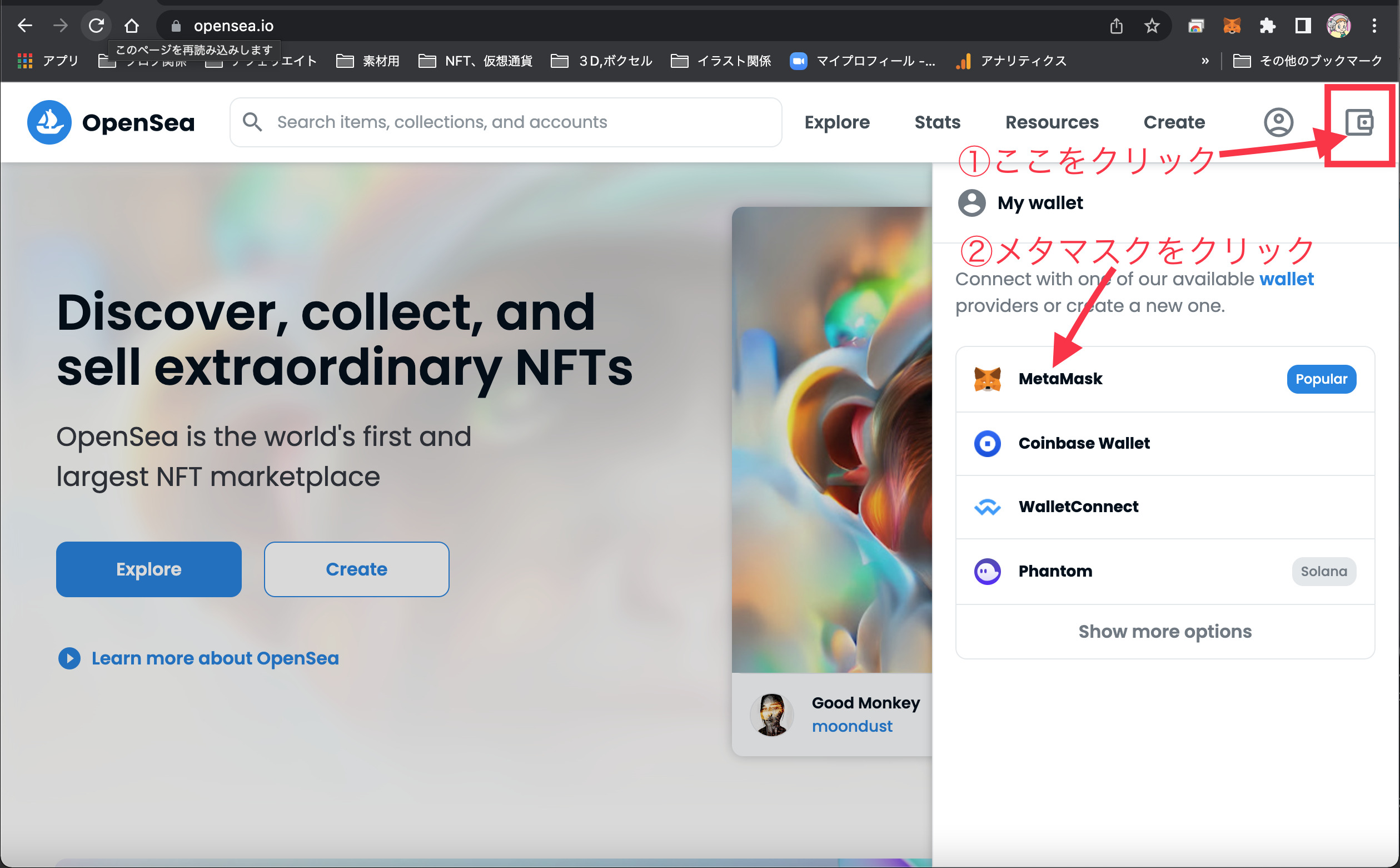Open the featured NFT artwork image
The image size is (1400, 868).
[x=832, y=439]
